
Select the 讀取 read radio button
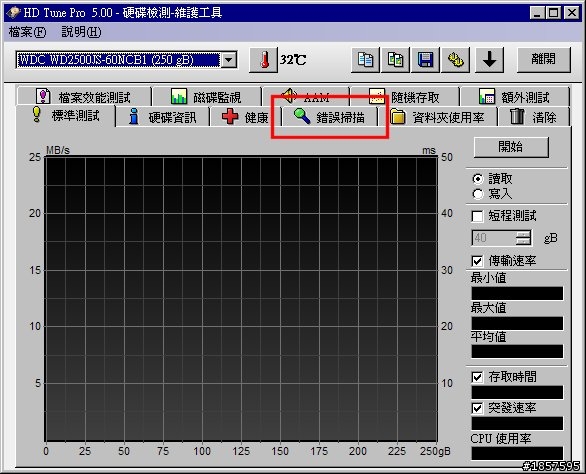[478, 179]
